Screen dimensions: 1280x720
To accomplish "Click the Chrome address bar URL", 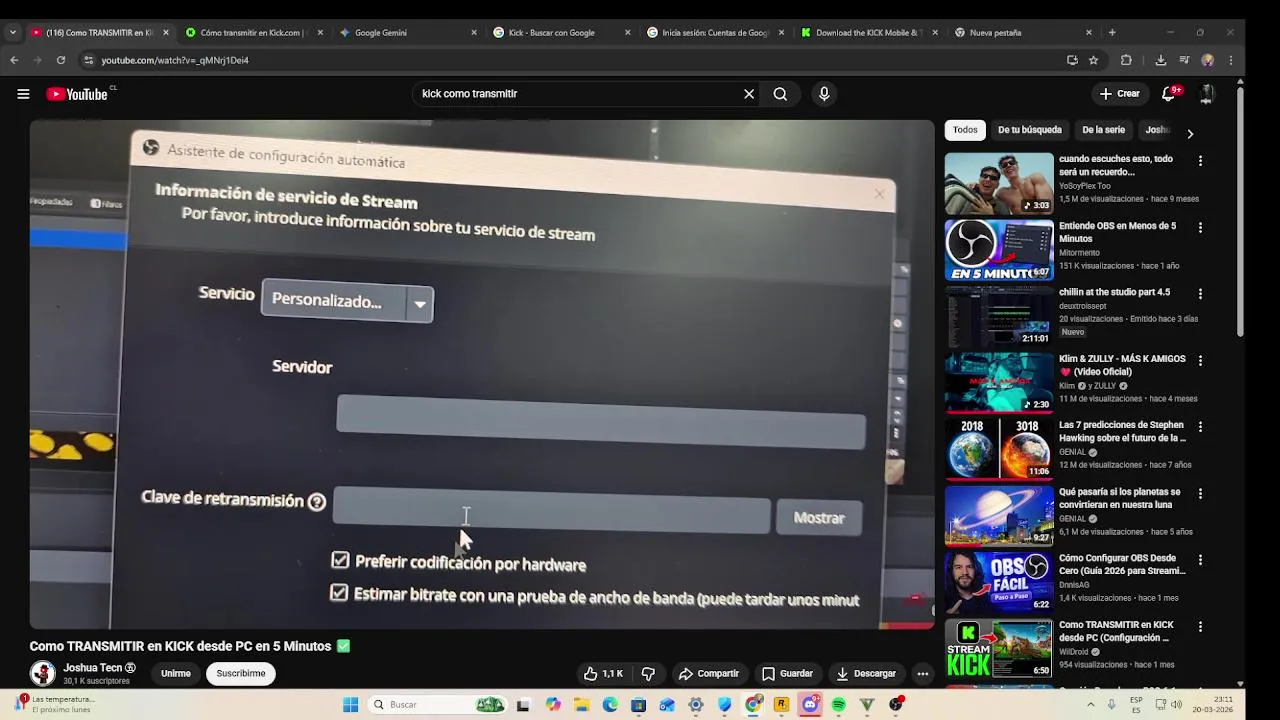I will [x=175, y=60].
